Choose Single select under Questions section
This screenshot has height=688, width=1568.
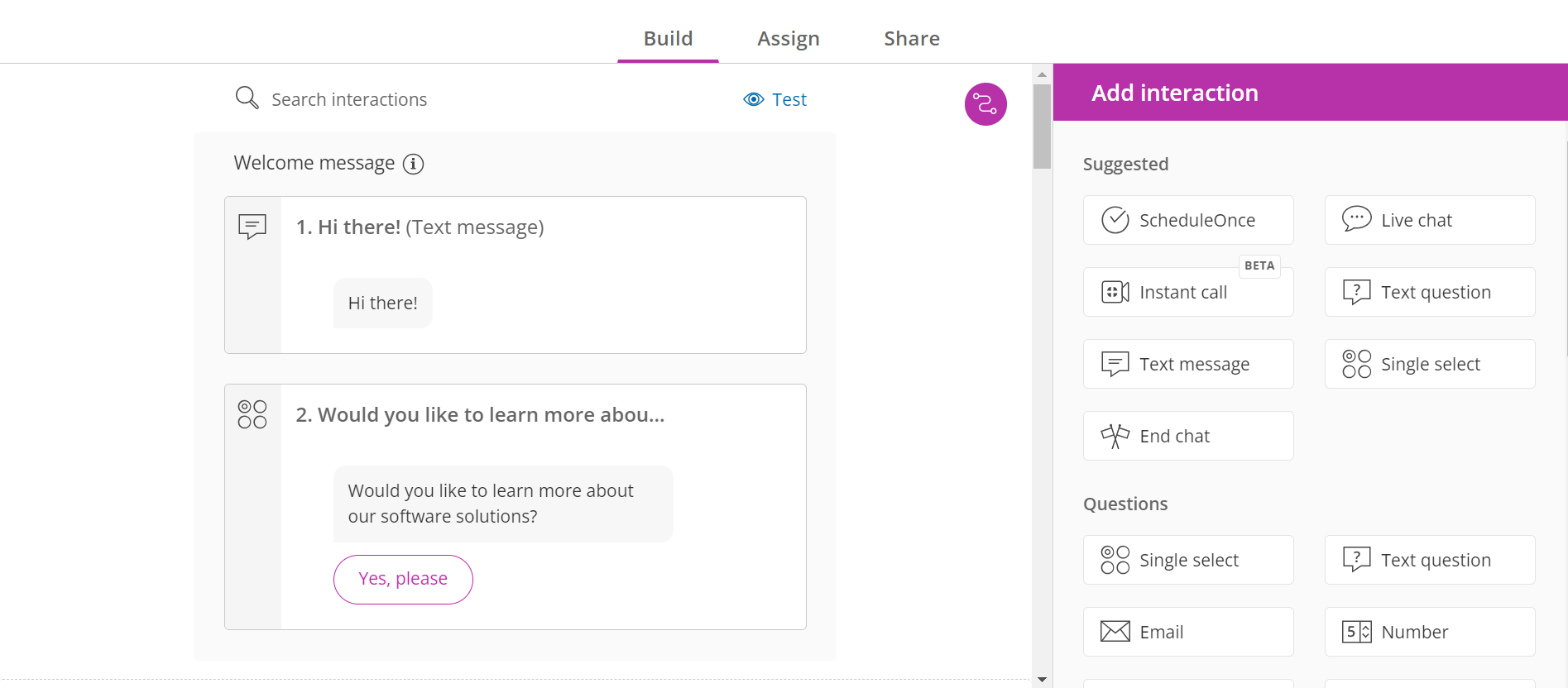point(1187,560)
